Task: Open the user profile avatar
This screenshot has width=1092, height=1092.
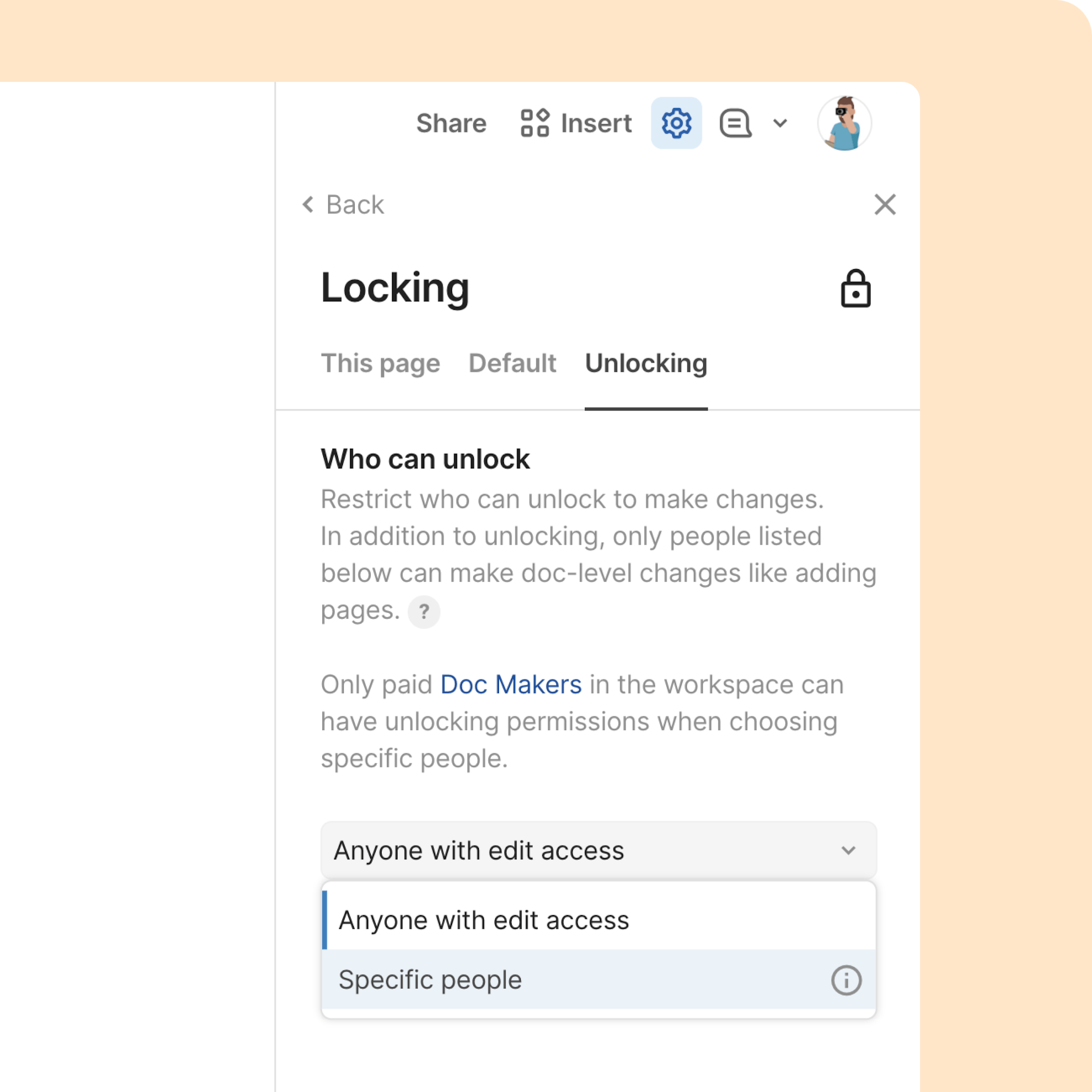Action: 845,123
